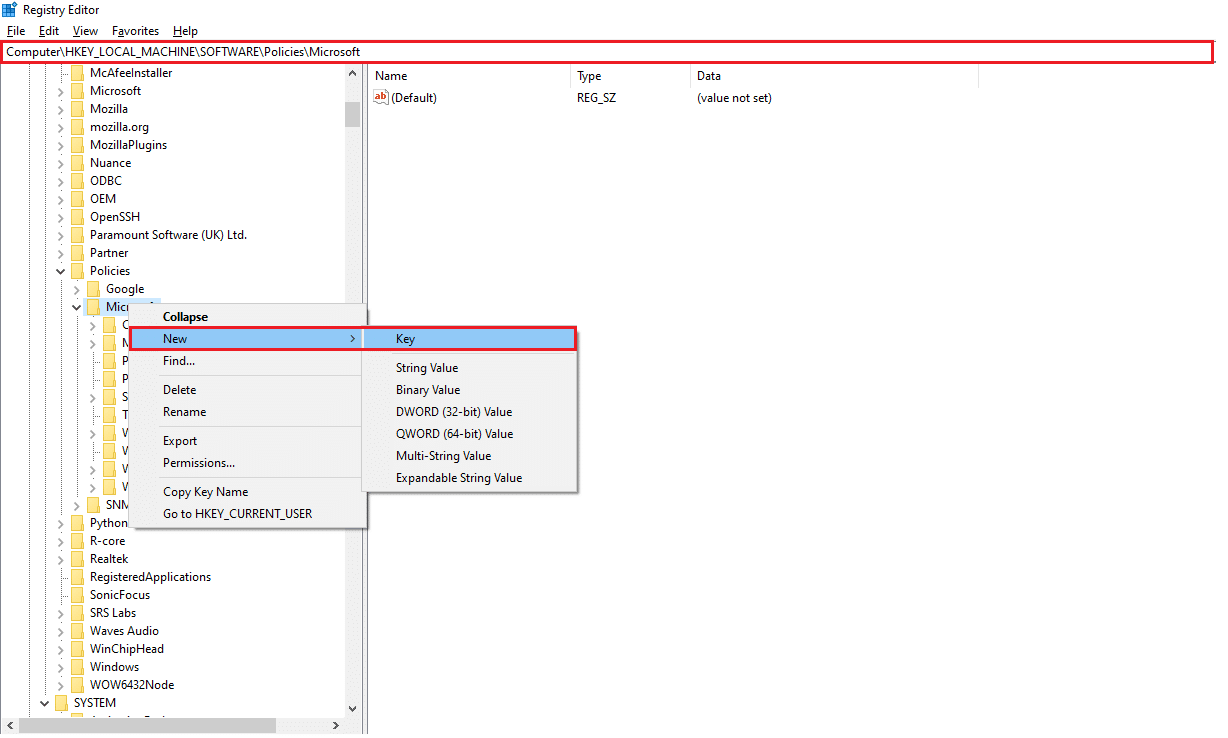Click the Registry Editor app icon in title bar
Screen dimensions: 1228x738
click(x=10, y=10)
